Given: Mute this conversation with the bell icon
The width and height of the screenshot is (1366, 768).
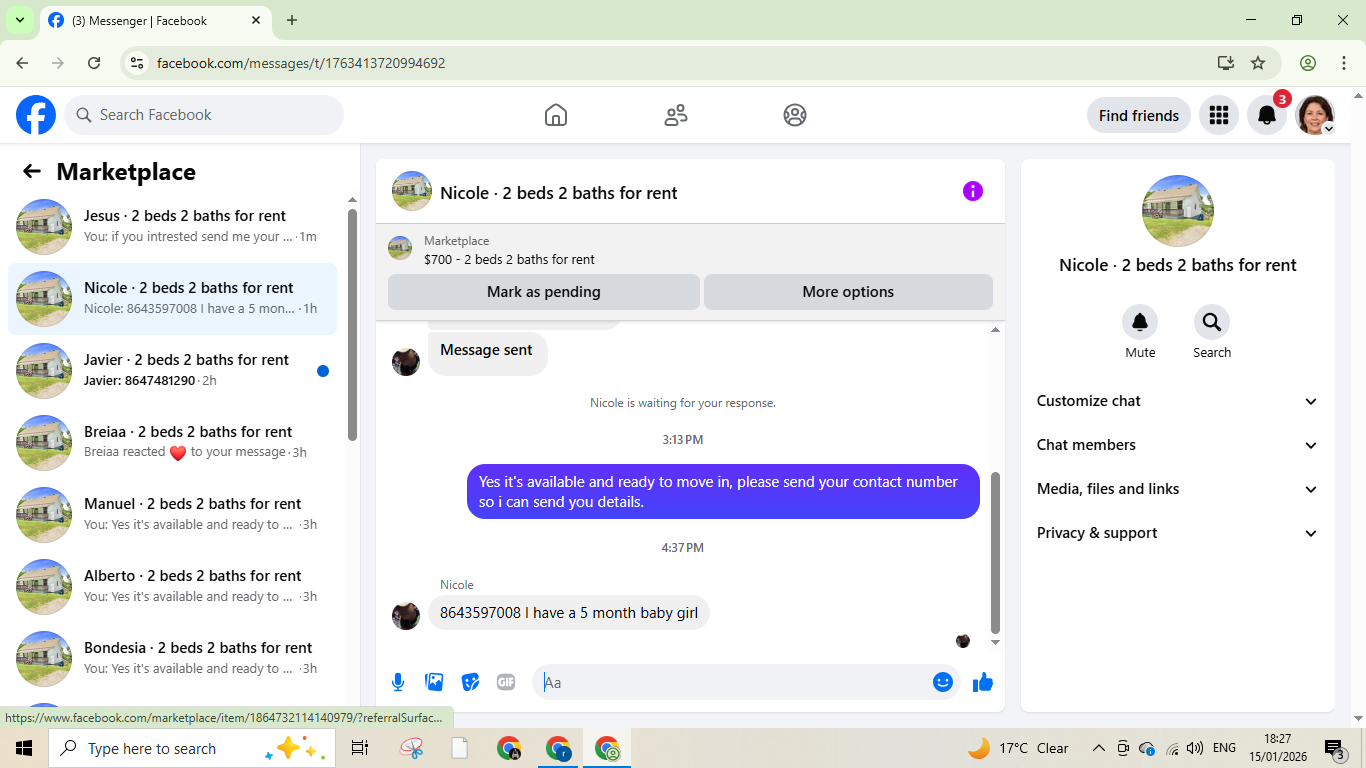Looking at the screenshot, I should [1140, 322].
